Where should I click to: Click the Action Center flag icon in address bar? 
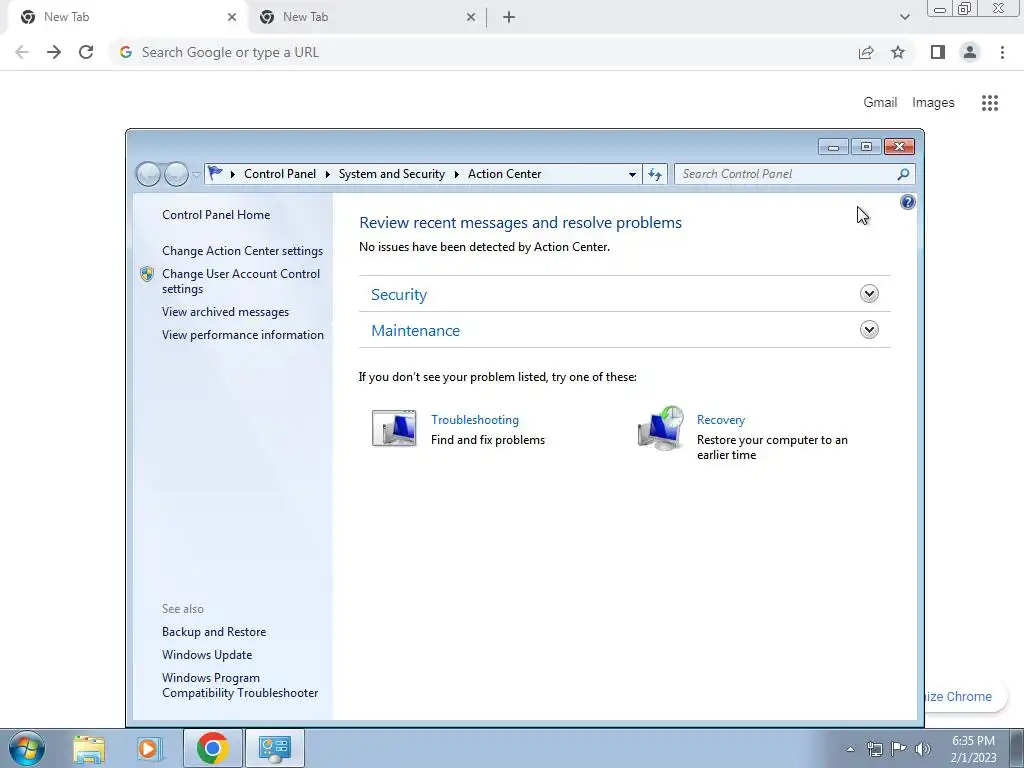coord(214,173)
